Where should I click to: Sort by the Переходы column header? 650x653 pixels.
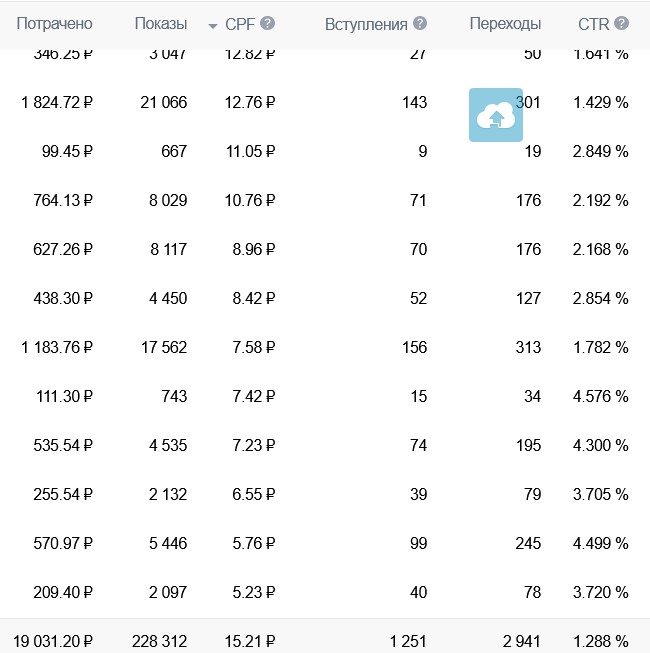[x=505, y=24]
